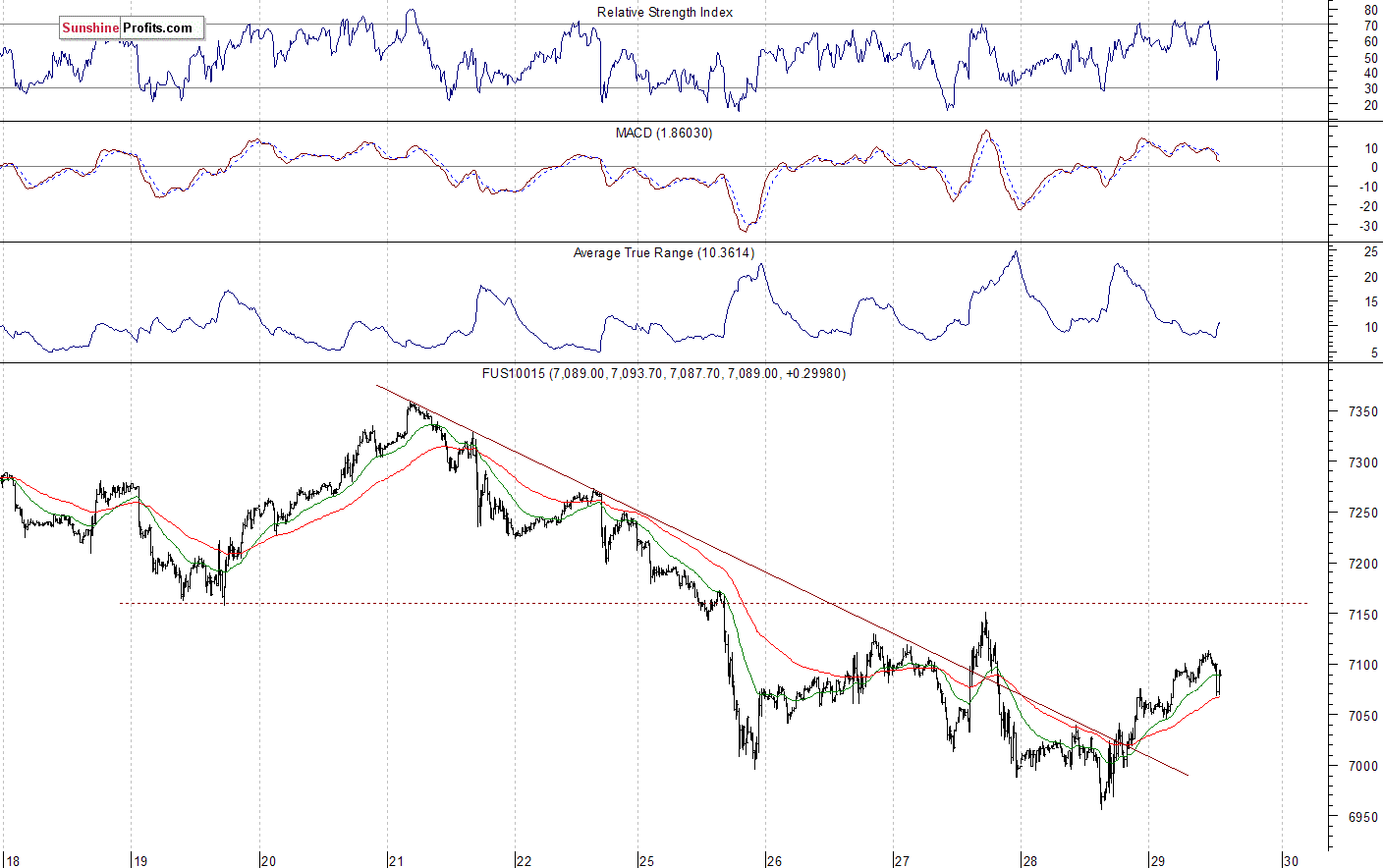1383x868 pixels.
Task: Select the 7250 price axis label
Action: (x=1362, y=514)
